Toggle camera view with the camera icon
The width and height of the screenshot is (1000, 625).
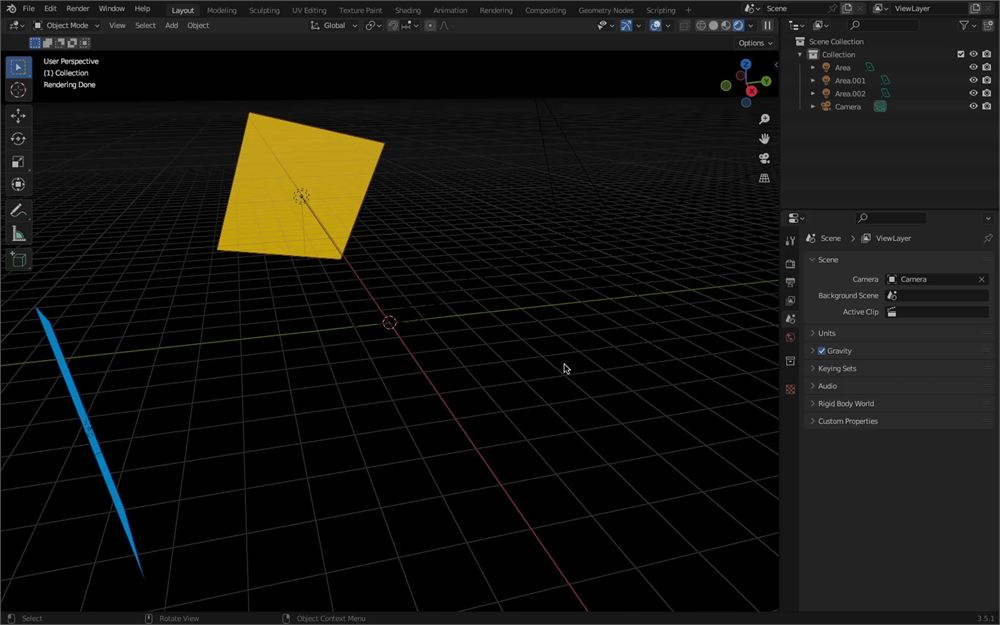tap(764, 158)
